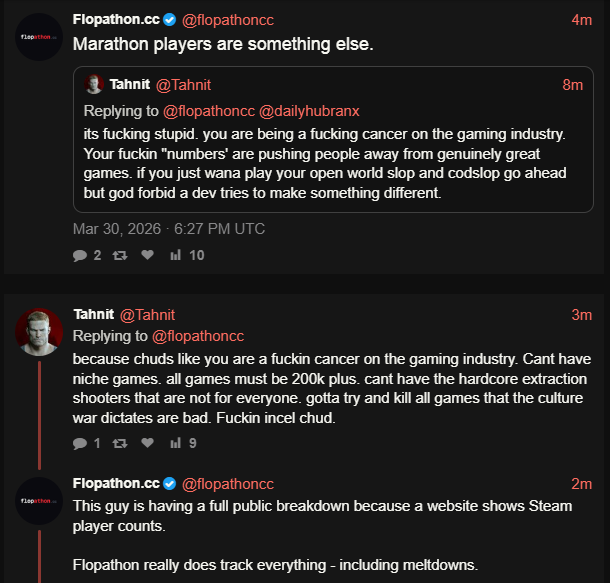Viewport: 610px width, 583px height.
Task: Retweet the quoted Tahnit tweet
Action: click(x=120, y=255)
